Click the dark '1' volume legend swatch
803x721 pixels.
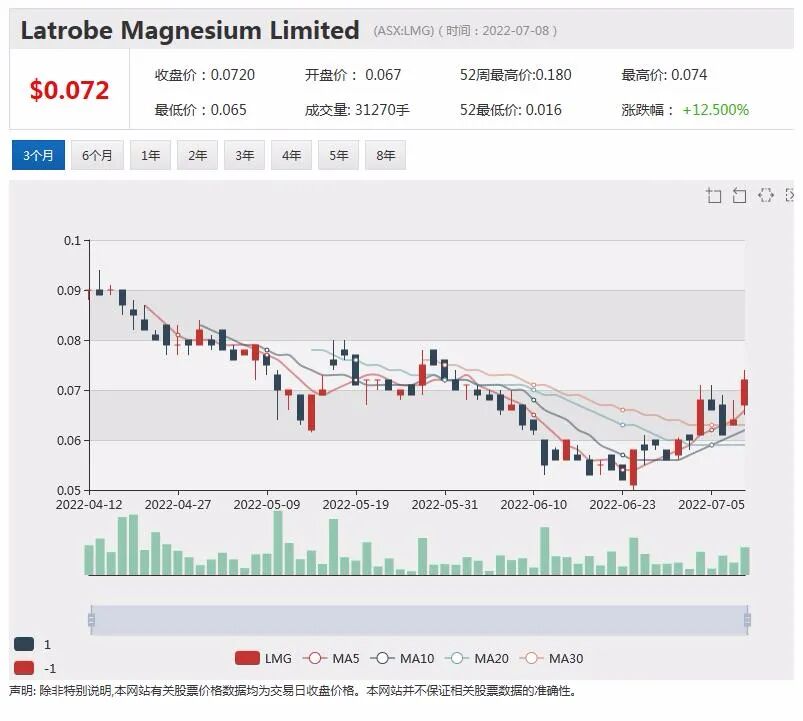(x=24, y=644)
